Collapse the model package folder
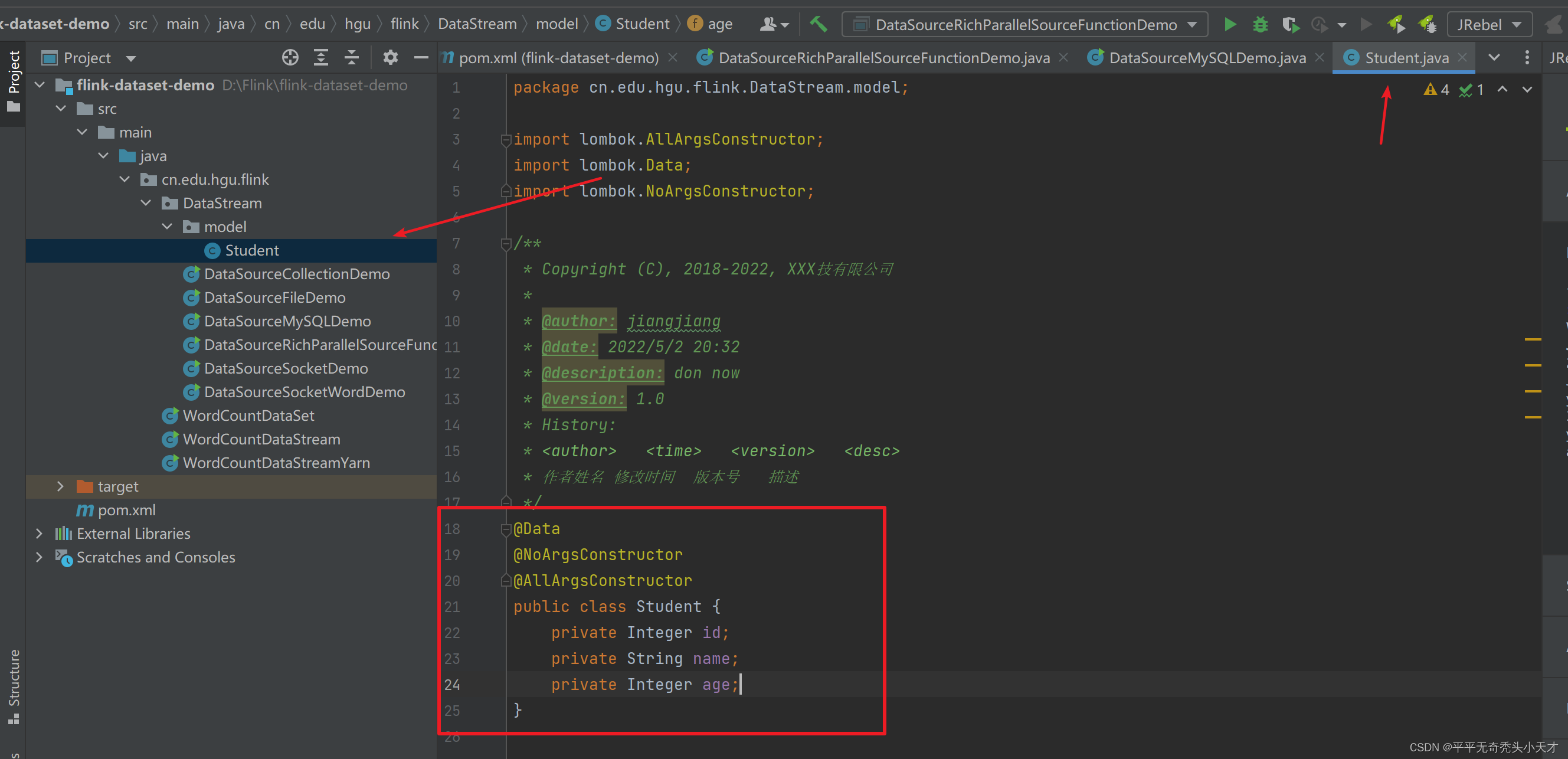Screen dimensions: 1568x759 click(168, 227)
